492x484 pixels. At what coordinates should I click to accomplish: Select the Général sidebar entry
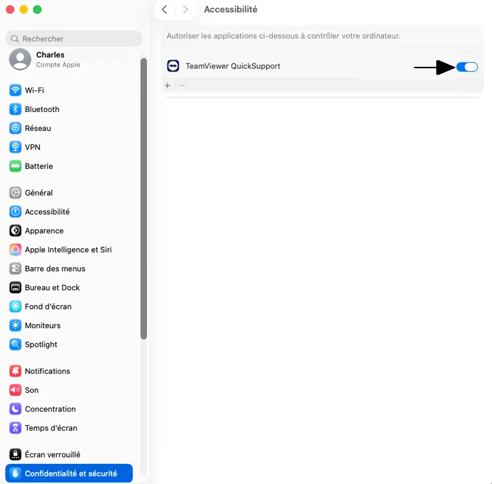tap(69, 193)
